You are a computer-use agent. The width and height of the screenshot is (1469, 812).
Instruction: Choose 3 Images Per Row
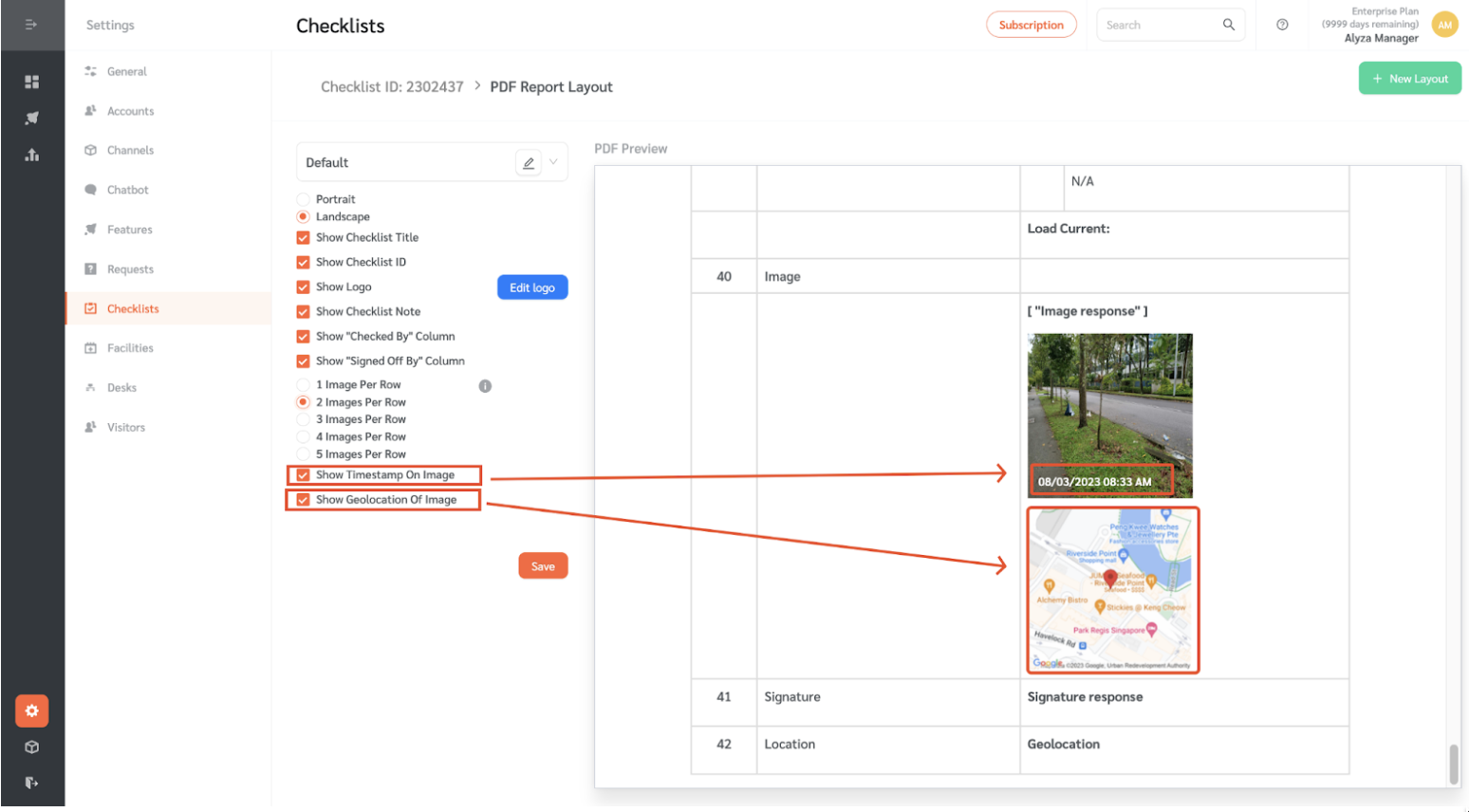304,418
